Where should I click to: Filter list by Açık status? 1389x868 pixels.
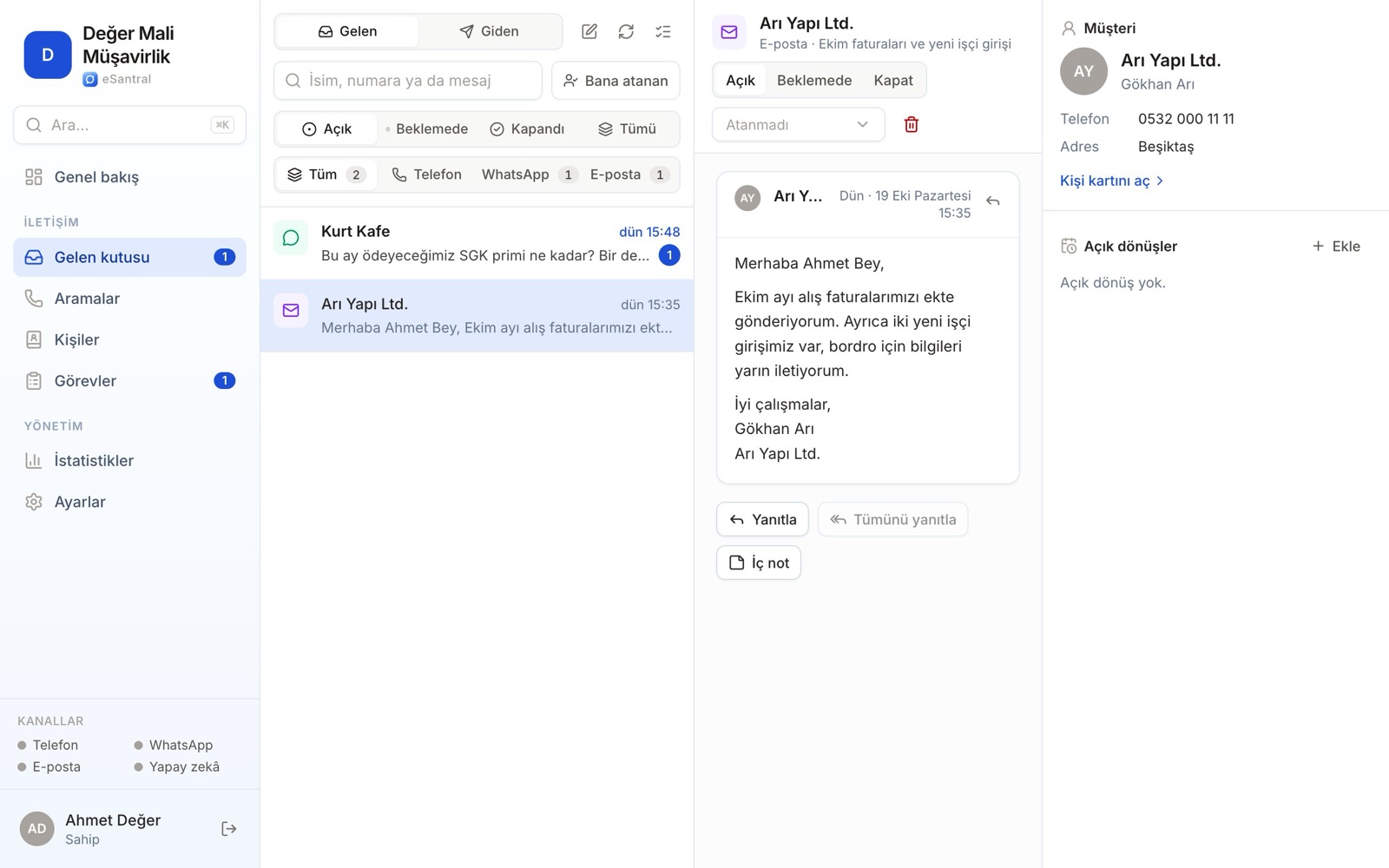point(326,128)
